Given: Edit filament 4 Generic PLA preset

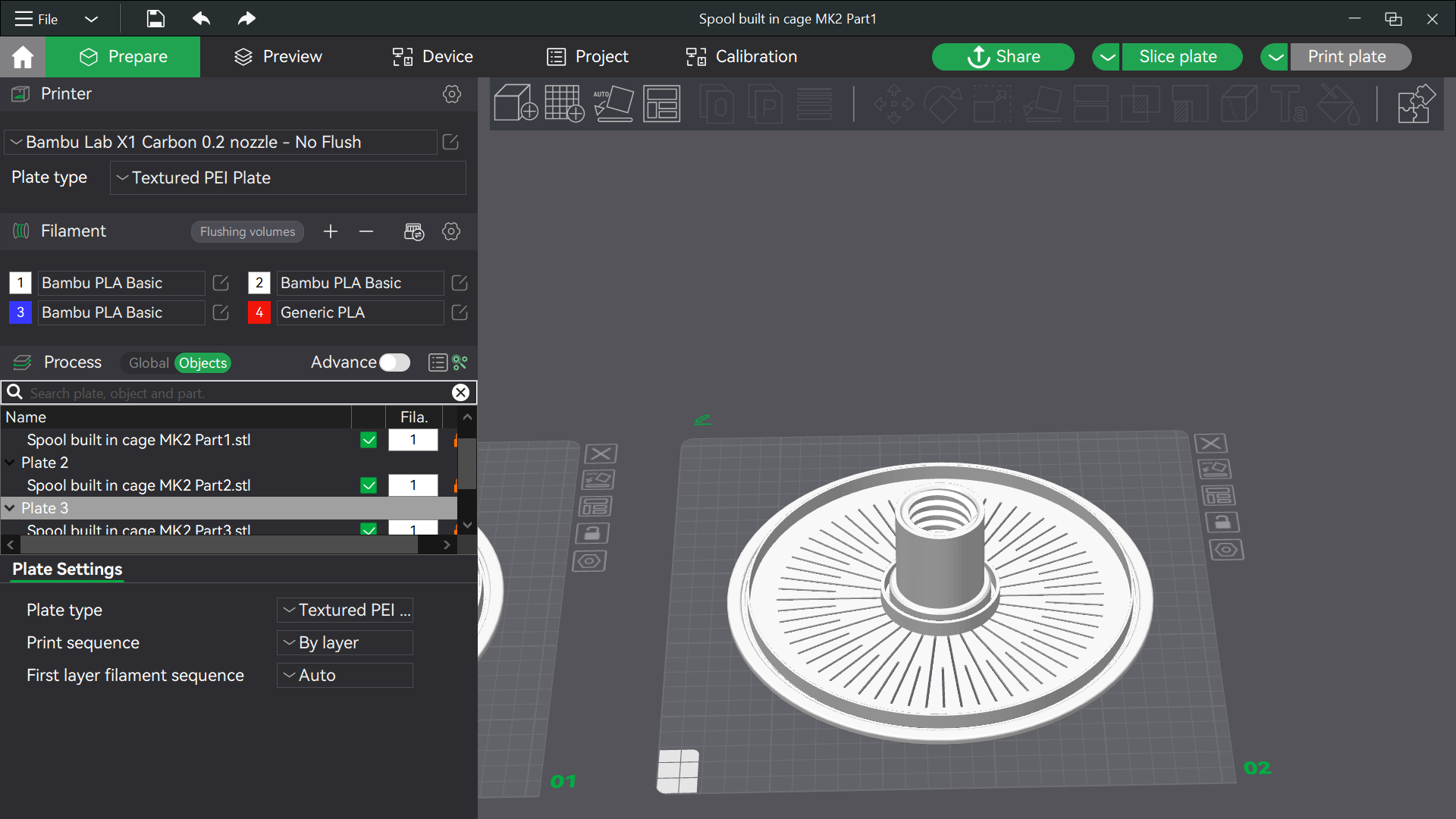Looking at the screenshot, I should coord(460,312).
